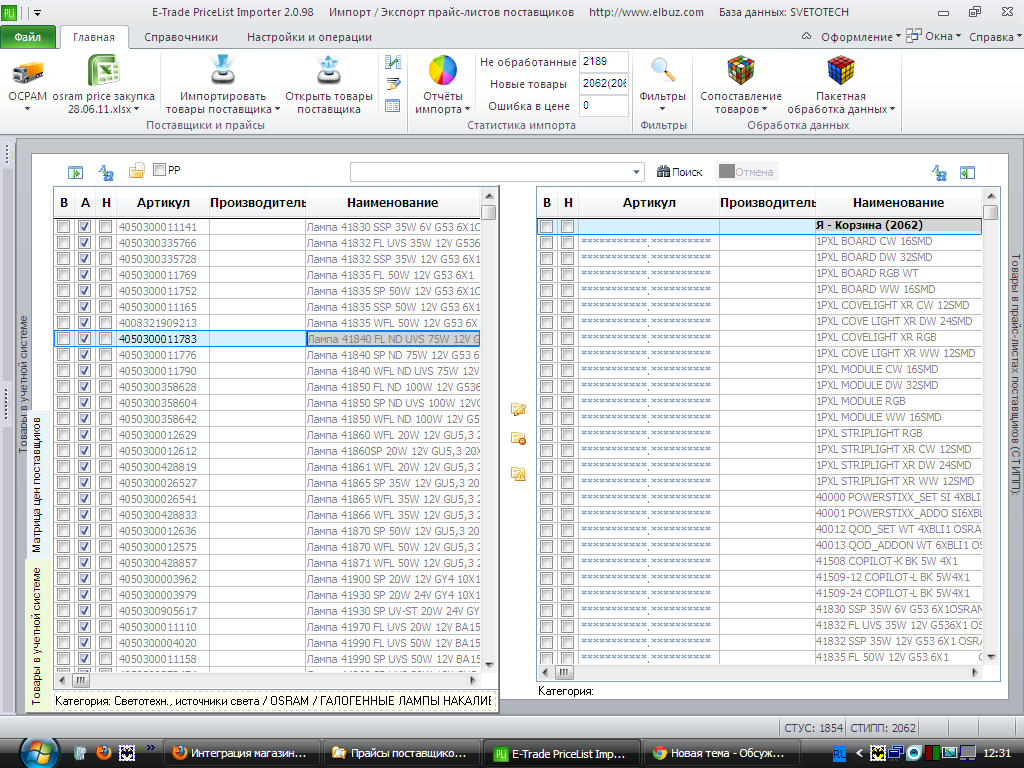Sort left table by Артикул header
Image resolution: width=1024 pixels, height=768 pixels.
(x=163, y=202)
